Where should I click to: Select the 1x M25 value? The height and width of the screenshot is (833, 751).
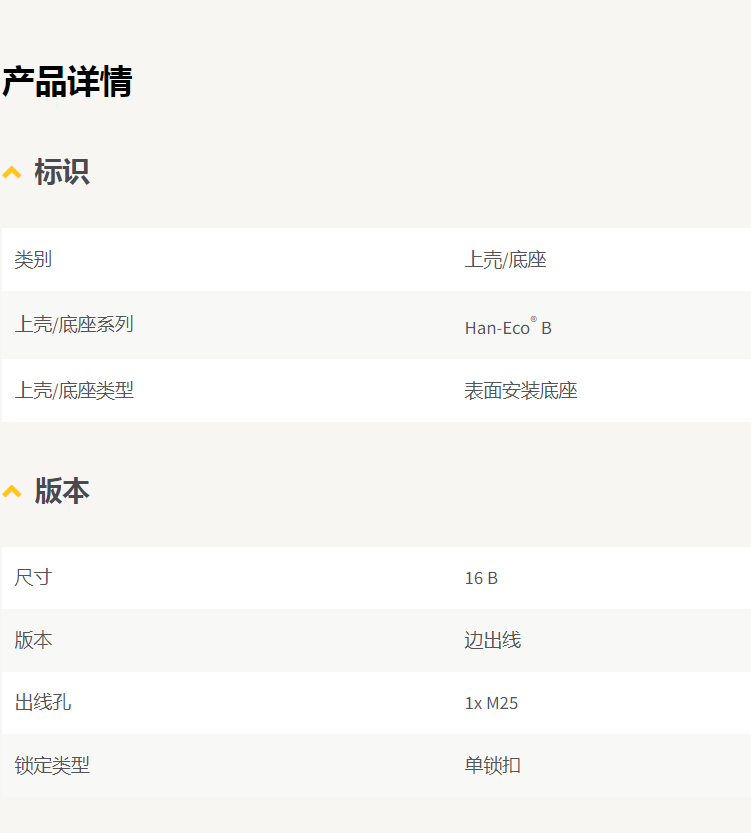491,703
